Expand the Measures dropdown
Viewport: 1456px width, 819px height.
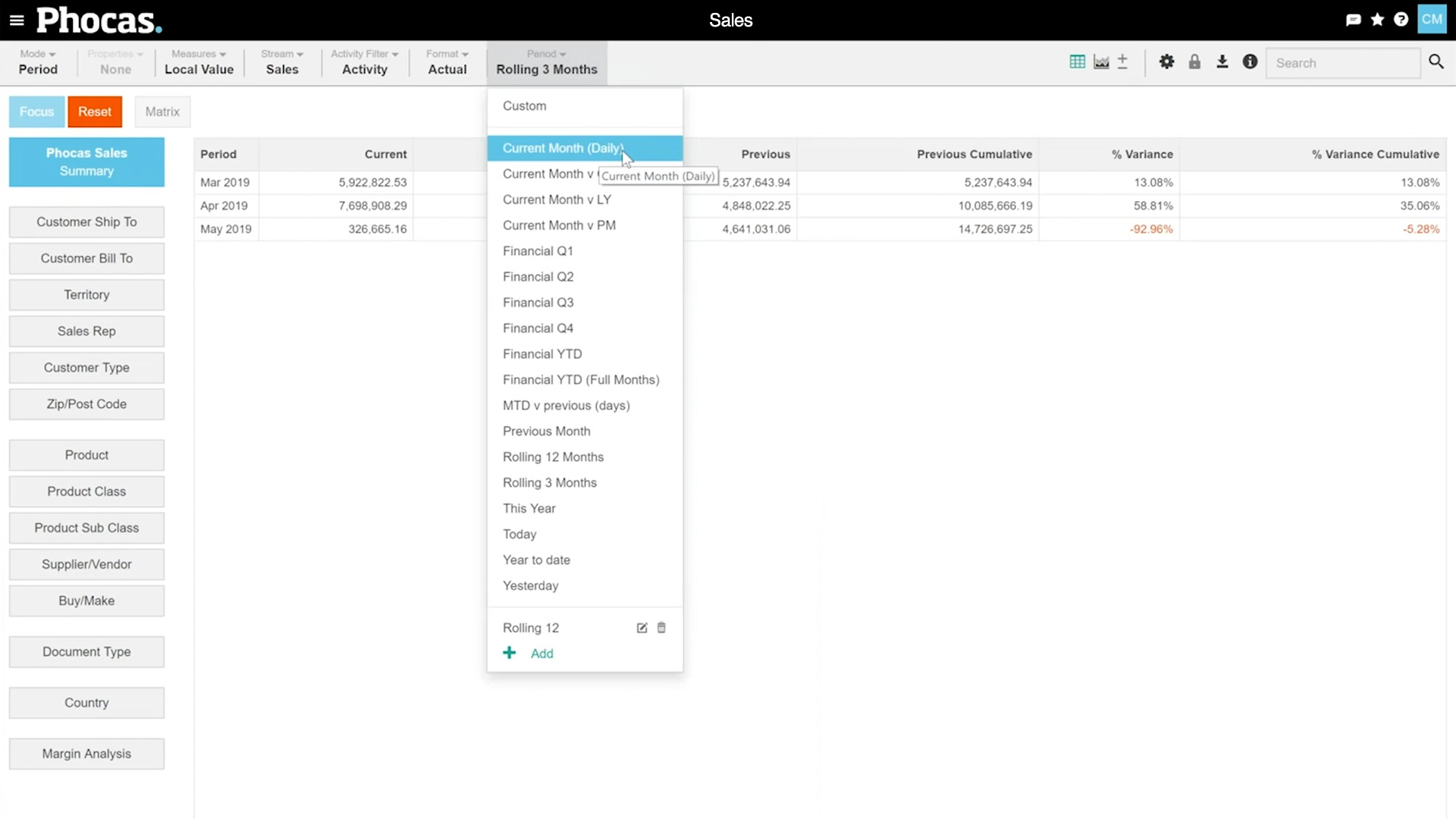[x=199, y=62]
